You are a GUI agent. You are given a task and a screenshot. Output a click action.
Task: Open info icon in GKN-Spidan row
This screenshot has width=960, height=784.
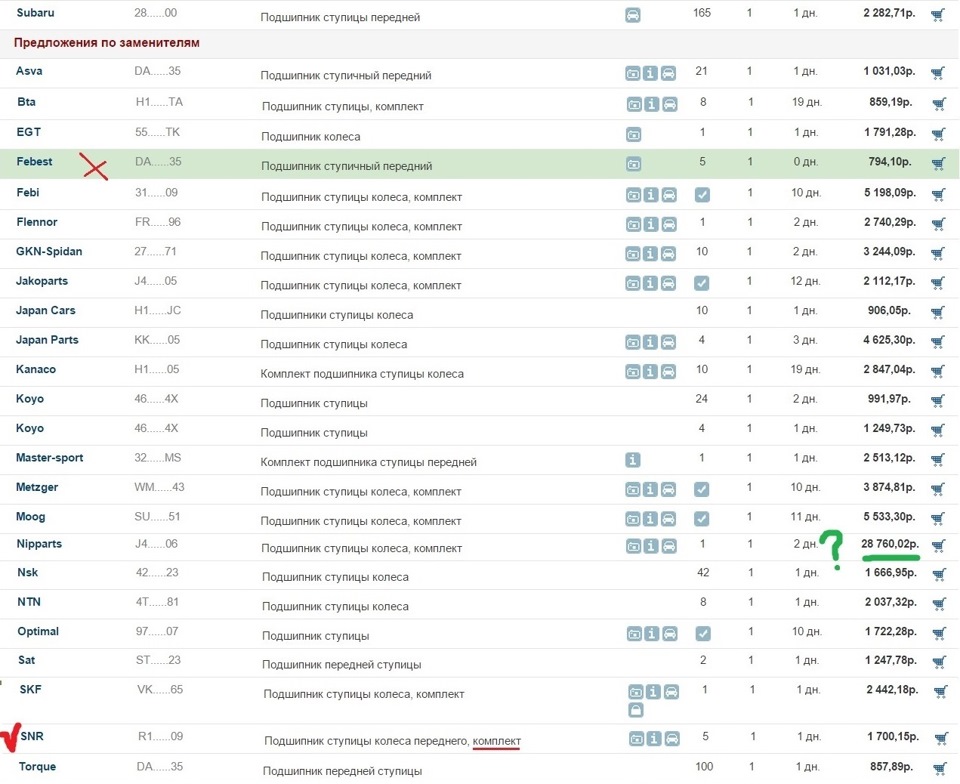coord(650,253)
